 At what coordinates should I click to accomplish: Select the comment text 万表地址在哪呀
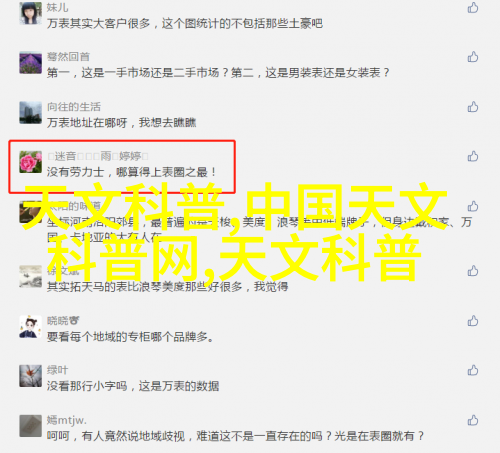(x=87, y=123)
